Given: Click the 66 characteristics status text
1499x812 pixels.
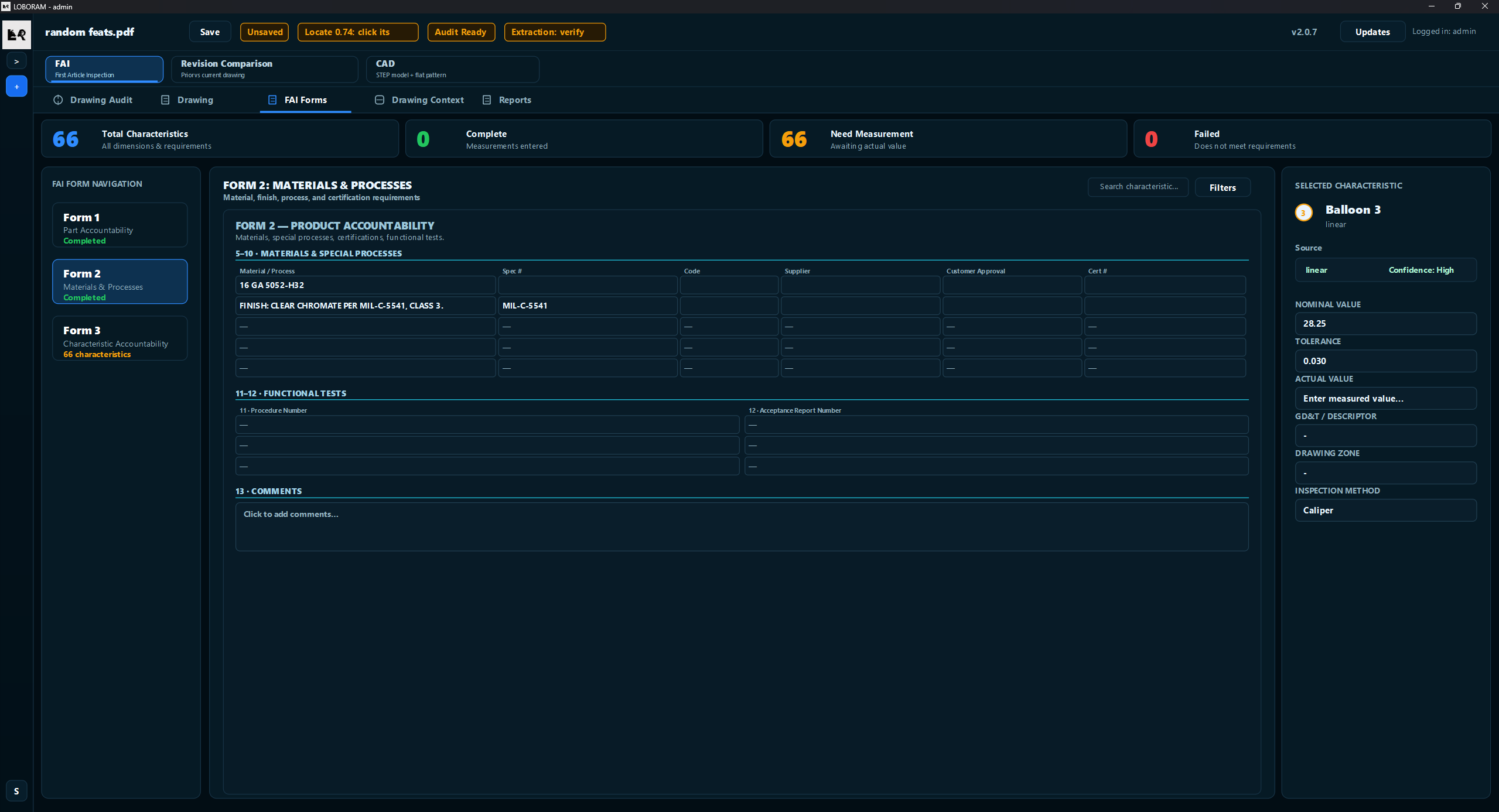Looking at the screenshot, I should 97,354.
